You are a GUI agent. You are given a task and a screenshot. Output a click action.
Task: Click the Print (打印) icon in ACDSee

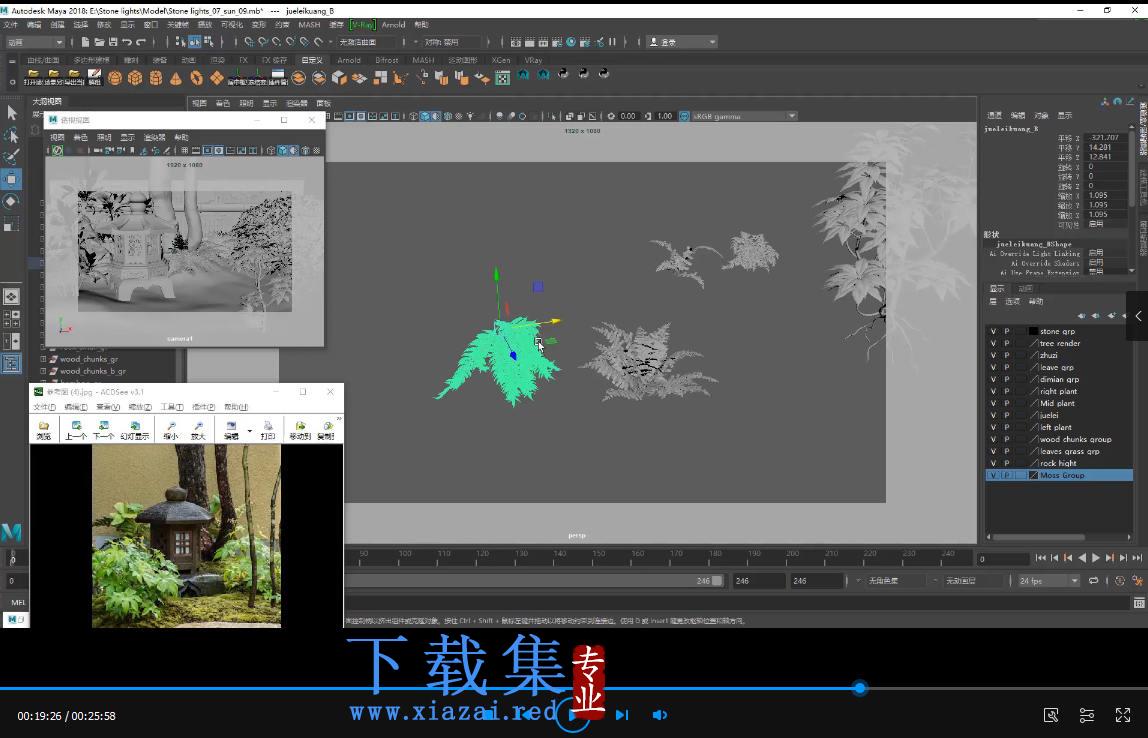pos(268,430)
